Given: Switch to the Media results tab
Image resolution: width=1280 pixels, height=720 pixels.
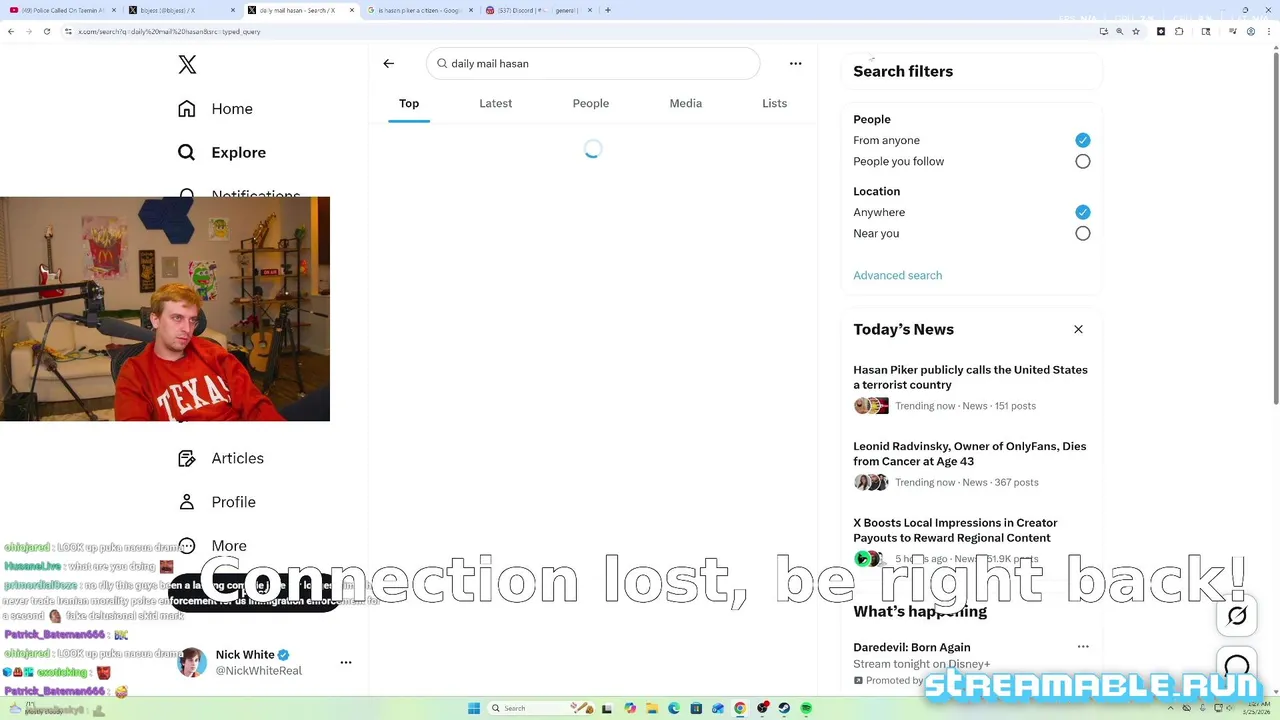Looking at the screenshot, I should (x=686, y=103).
